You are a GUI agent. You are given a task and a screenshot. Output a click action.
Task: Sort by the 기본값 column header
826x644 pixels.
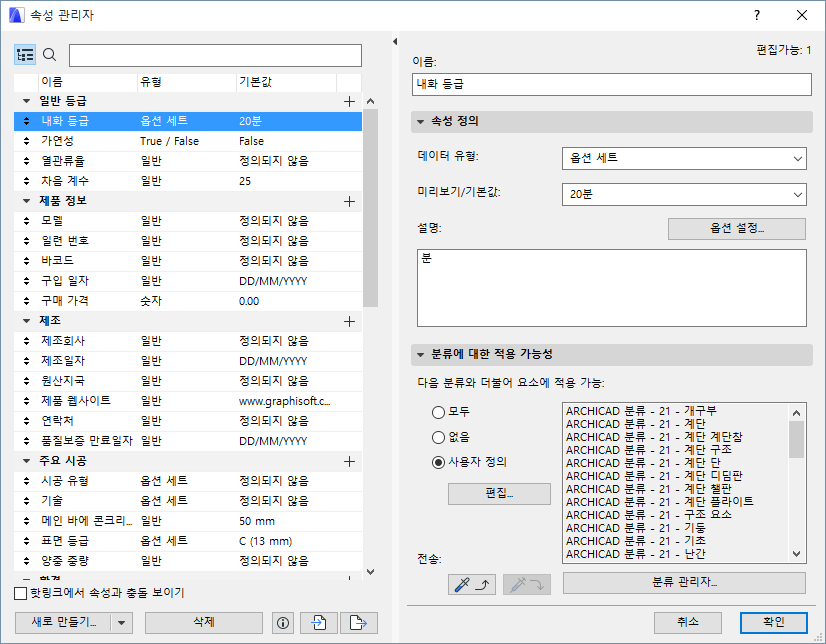click(286, 82)
